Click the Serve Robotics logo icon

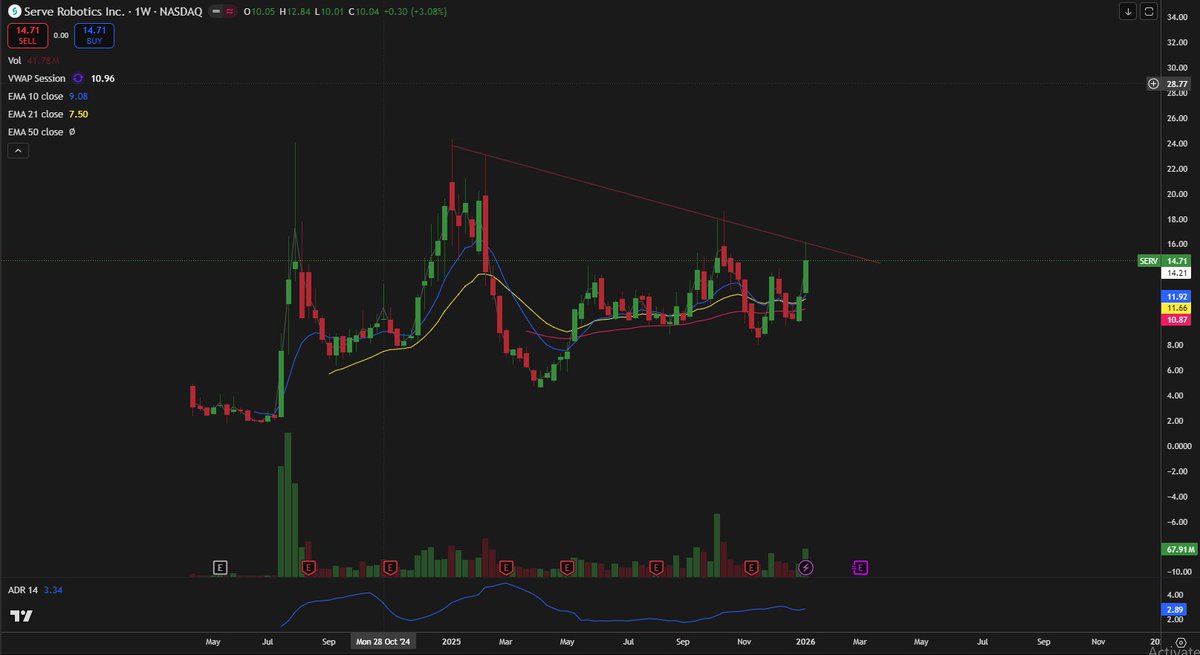(14, 11)
